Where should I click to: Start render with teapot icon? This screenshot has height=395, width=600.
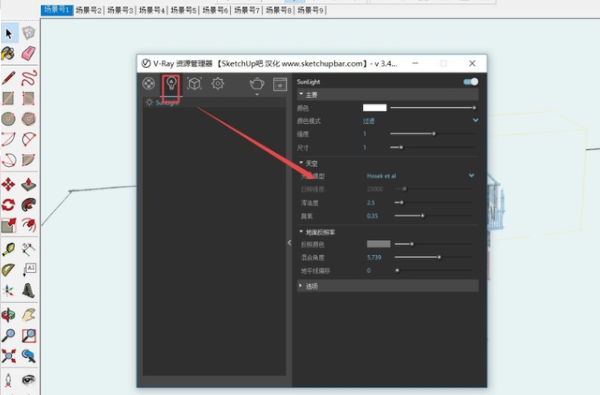(x=257, y=83)
